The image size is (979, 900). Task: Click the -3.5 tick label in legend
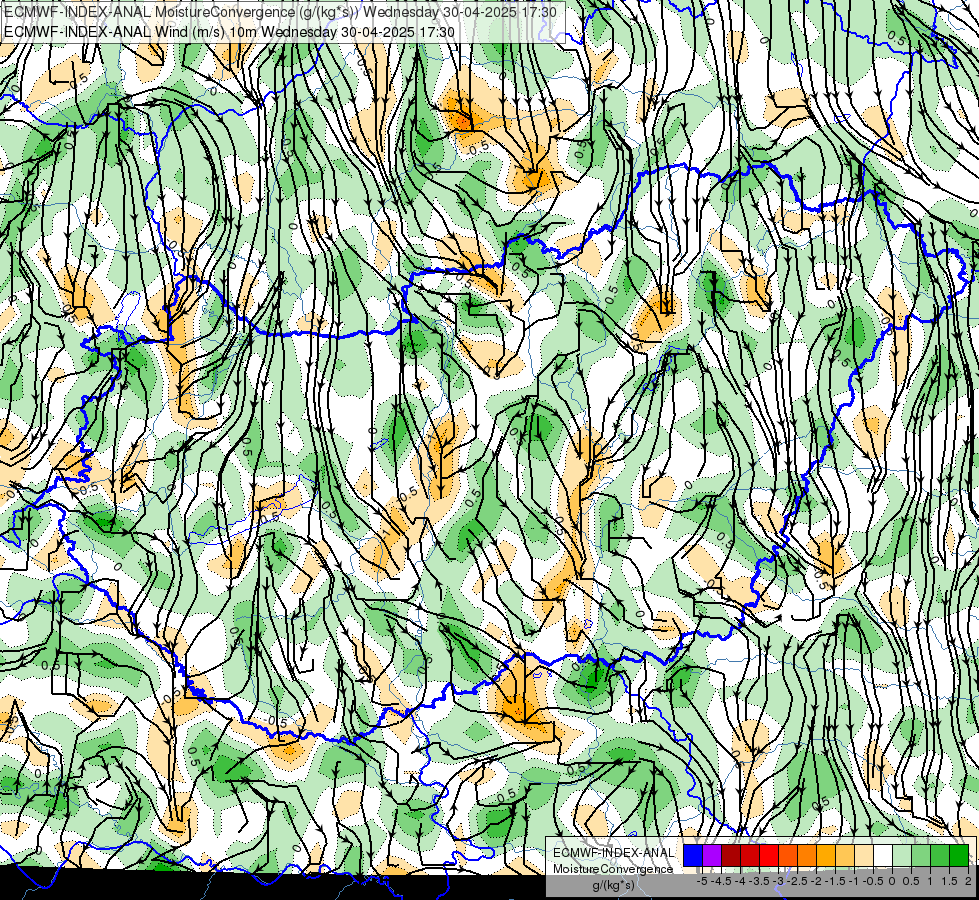(759, 881)
